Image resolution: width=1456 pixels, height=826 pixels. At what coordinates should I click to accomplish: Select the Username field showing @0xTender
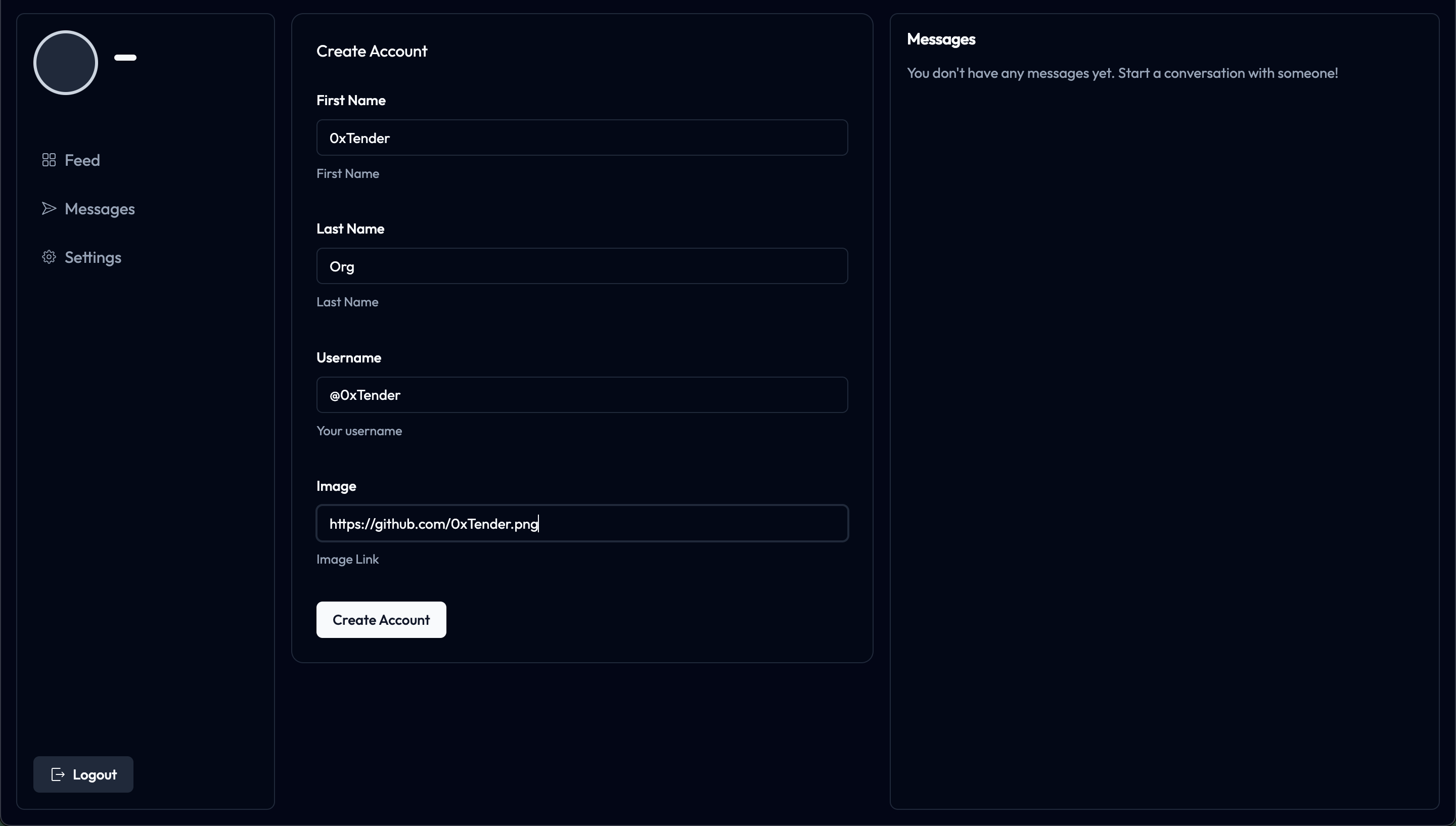582,395
